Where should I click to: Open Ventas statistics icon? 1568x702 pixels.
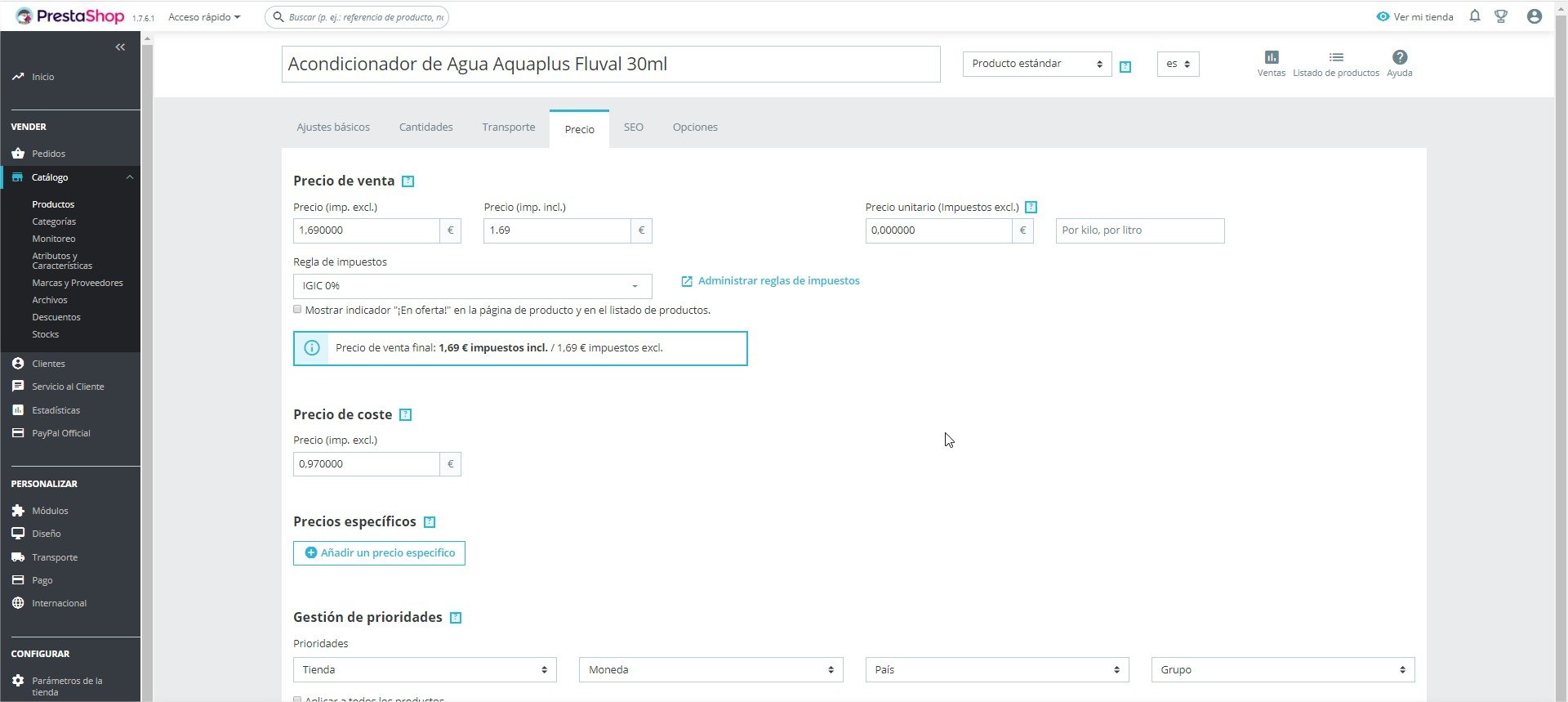tap(1272, 57)
